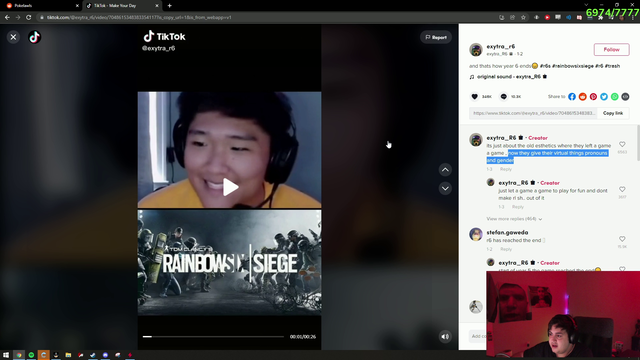The height and width of the screenshot is (360, 640).
Task: Open Discord from the taskbar
Action: (105, 355)
